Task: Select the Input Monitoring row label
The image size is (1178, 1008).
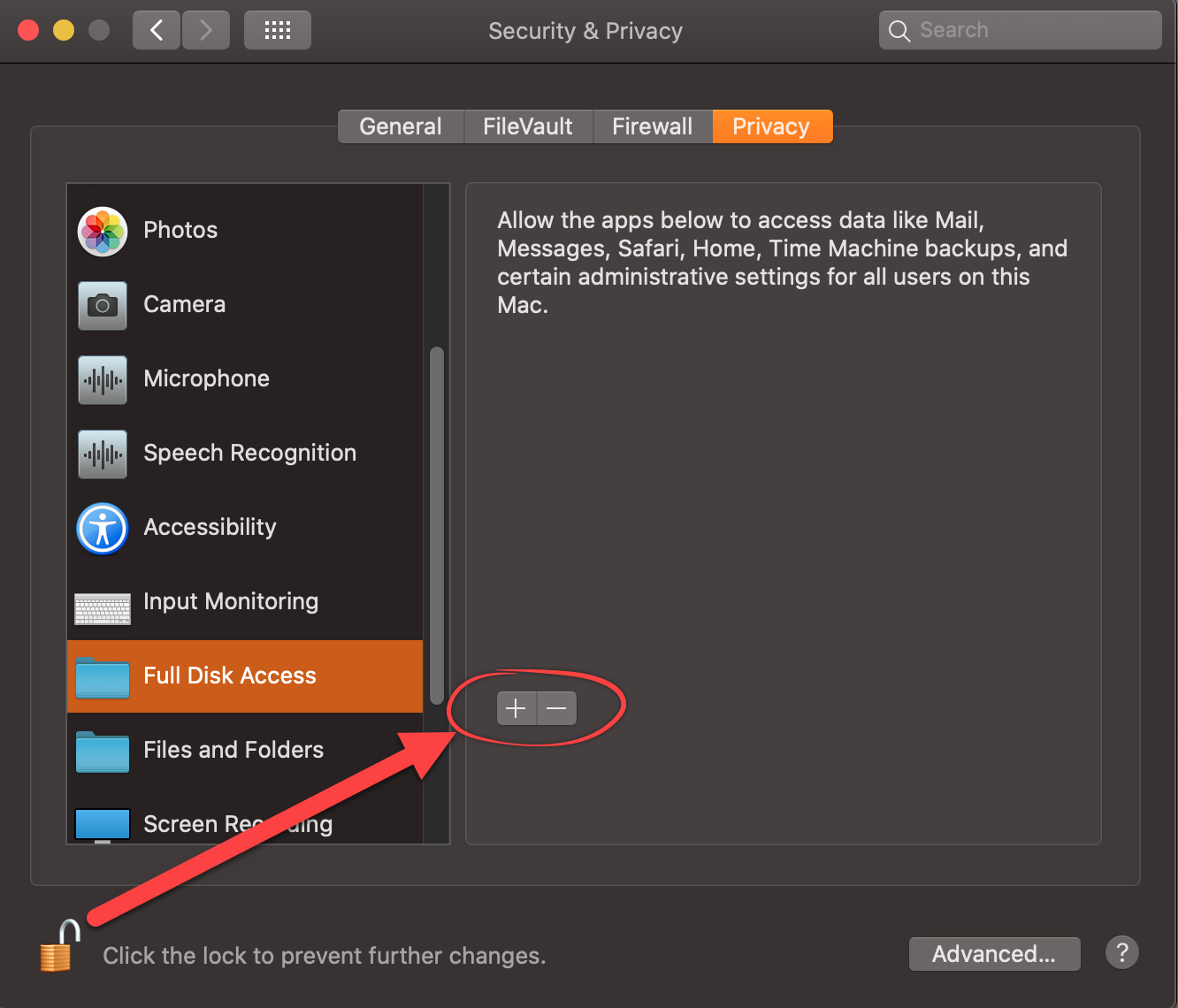Action: coord(231,601)
